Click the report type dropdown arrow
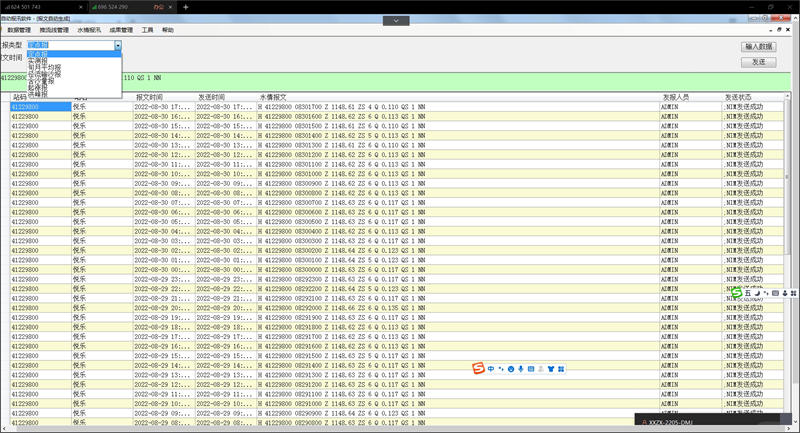800x433 pixels. coord(118,45)
